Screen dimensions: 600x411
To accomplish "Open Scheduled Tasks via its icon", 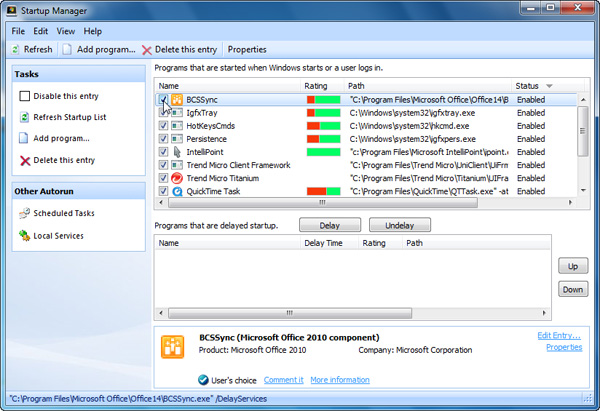I will [x=24, y=213].
